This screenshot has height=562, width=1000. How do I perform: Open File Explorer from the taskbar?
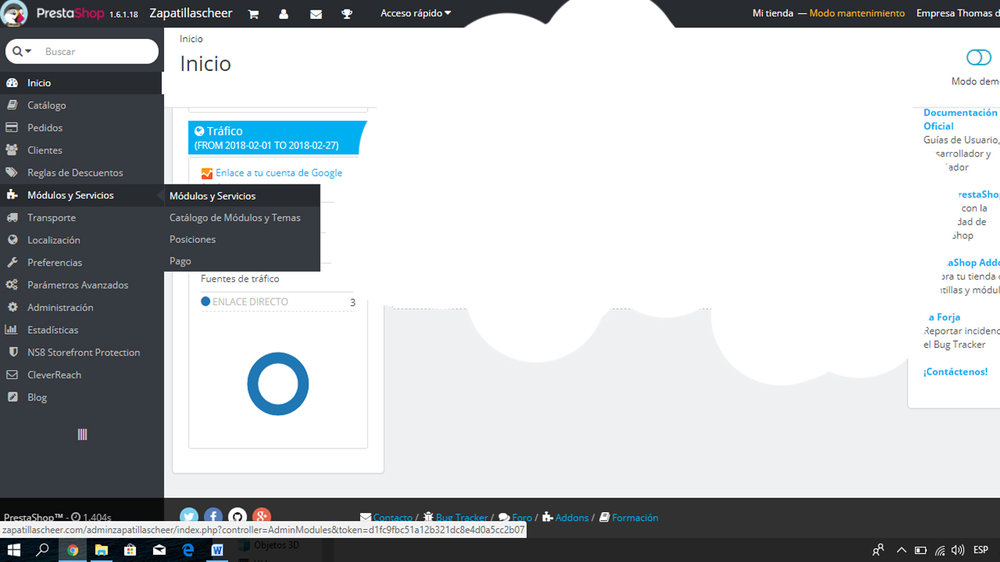pyautogui.click(x=101, y=550)
